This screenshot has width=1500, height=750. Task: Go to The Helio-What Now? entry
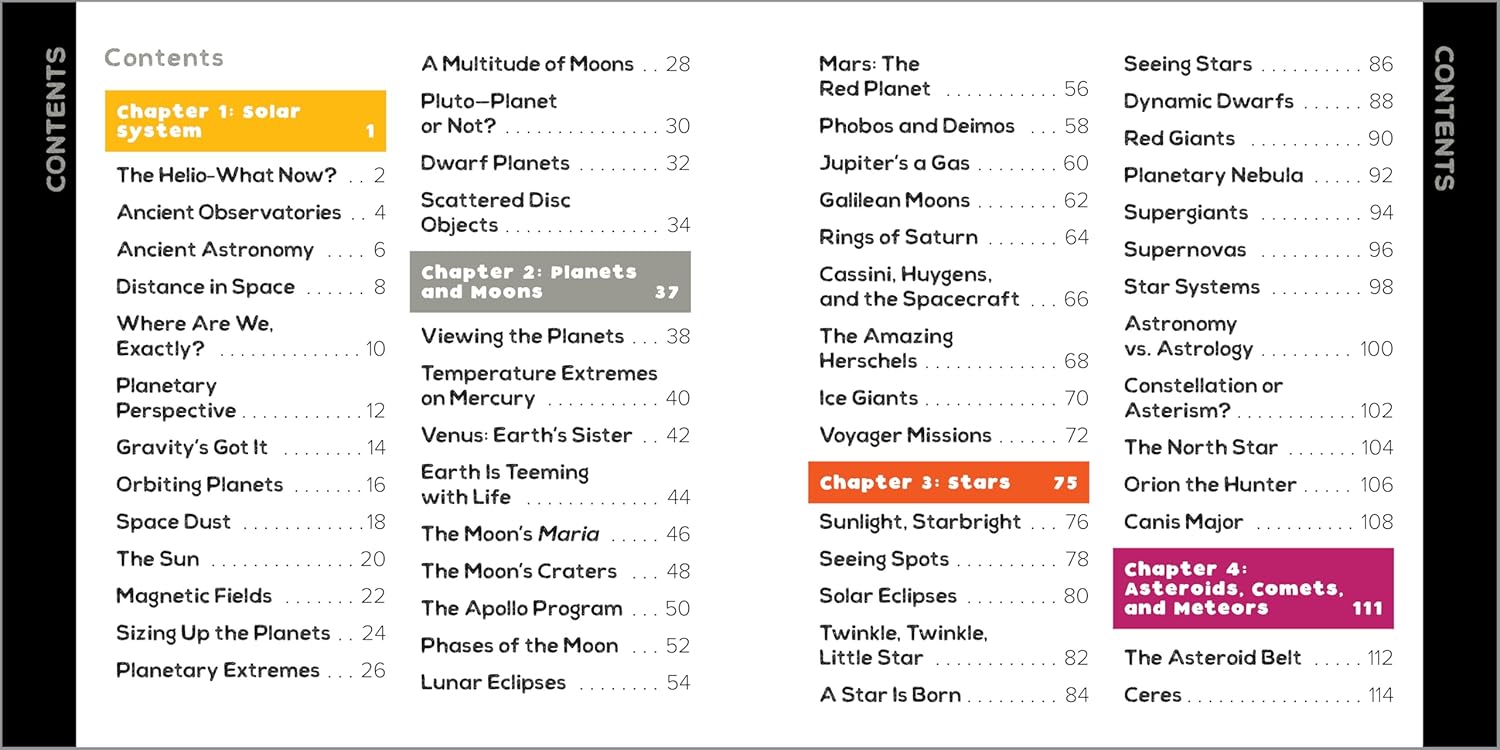tap(250, 175)
